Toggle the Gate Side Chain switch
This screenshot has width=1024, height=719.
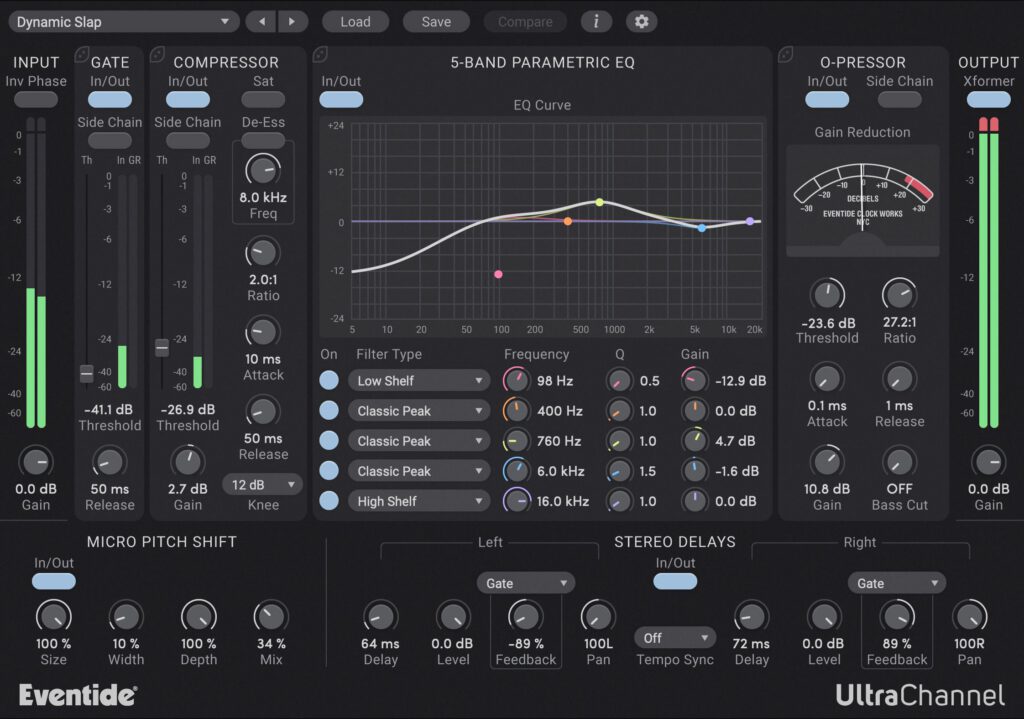(x=110, y=140)
